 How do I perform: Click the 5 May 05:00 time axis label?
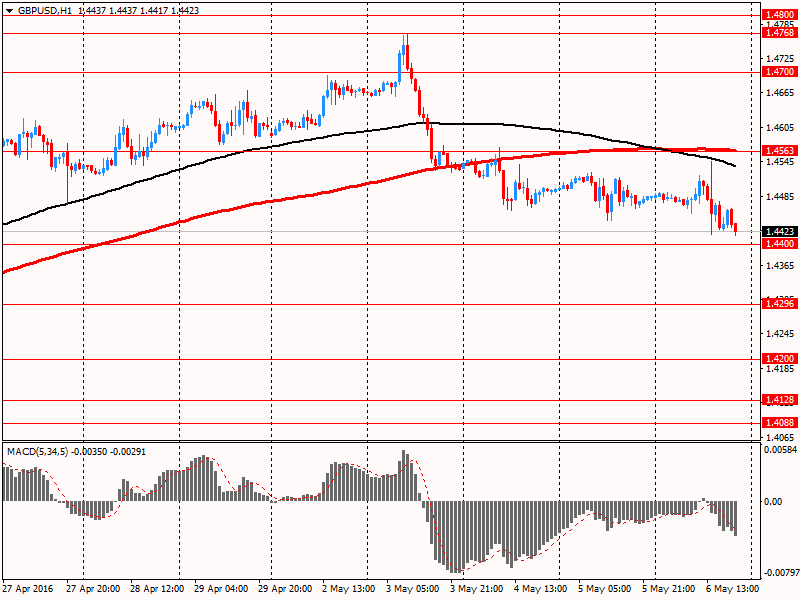(x=605, y=589)
